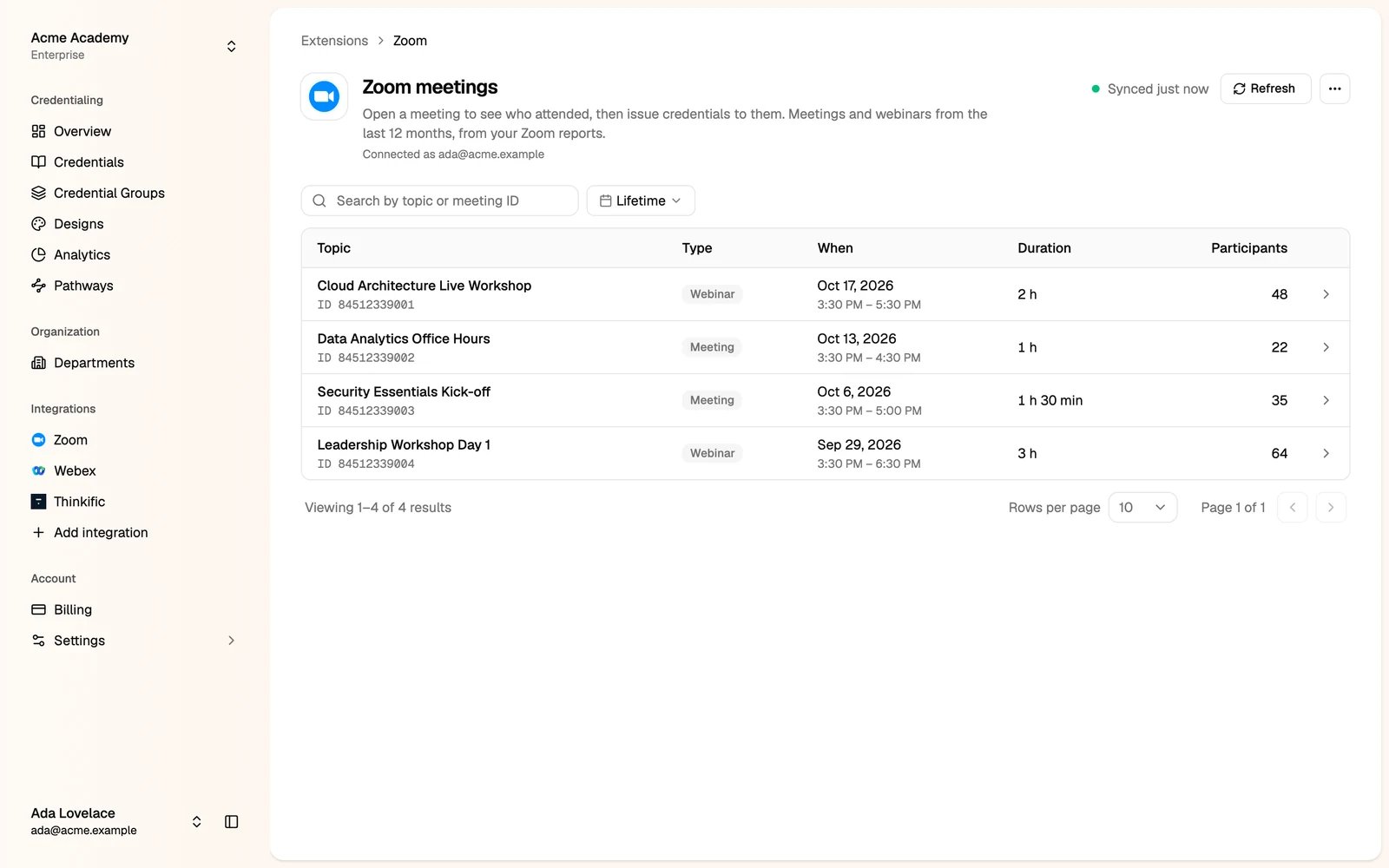Screen dimensions: 1389x868
Task: Click the Webex integration icon
Action: (38, 470)
